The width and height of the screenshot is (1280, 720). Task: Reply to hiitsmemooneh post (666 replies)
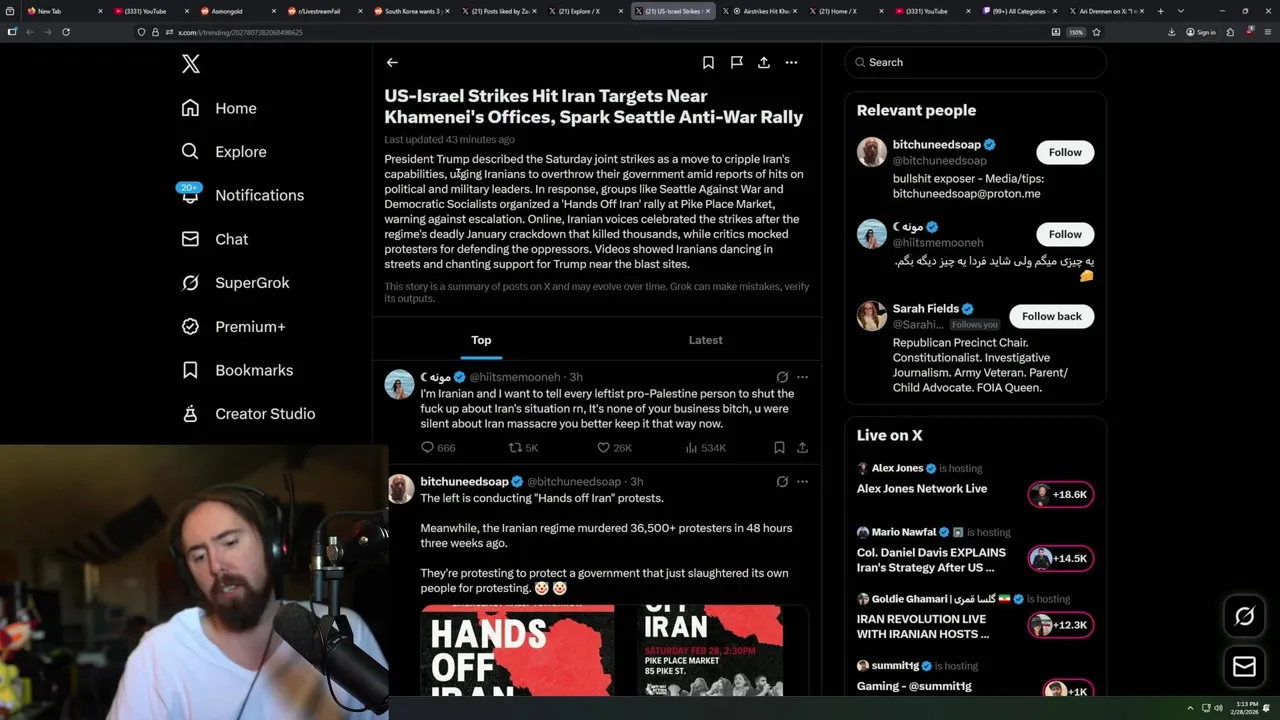click(x=438, y=448)
